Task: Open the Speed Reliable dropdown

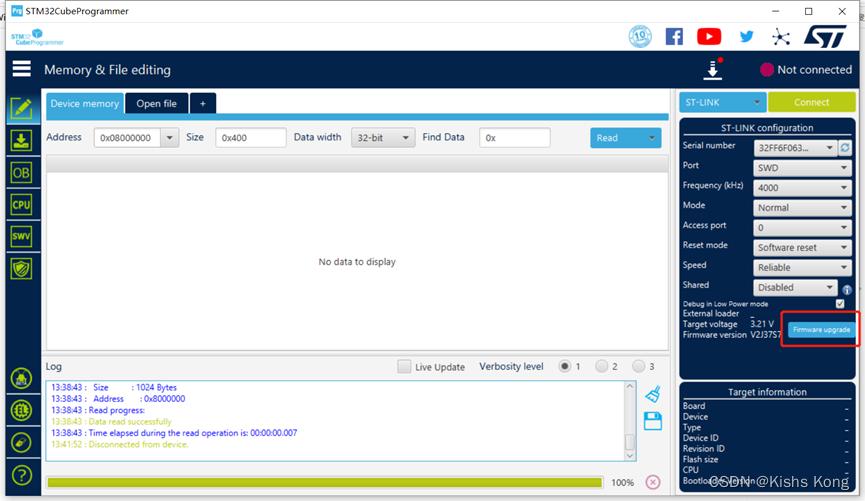Action: (802, 267)
